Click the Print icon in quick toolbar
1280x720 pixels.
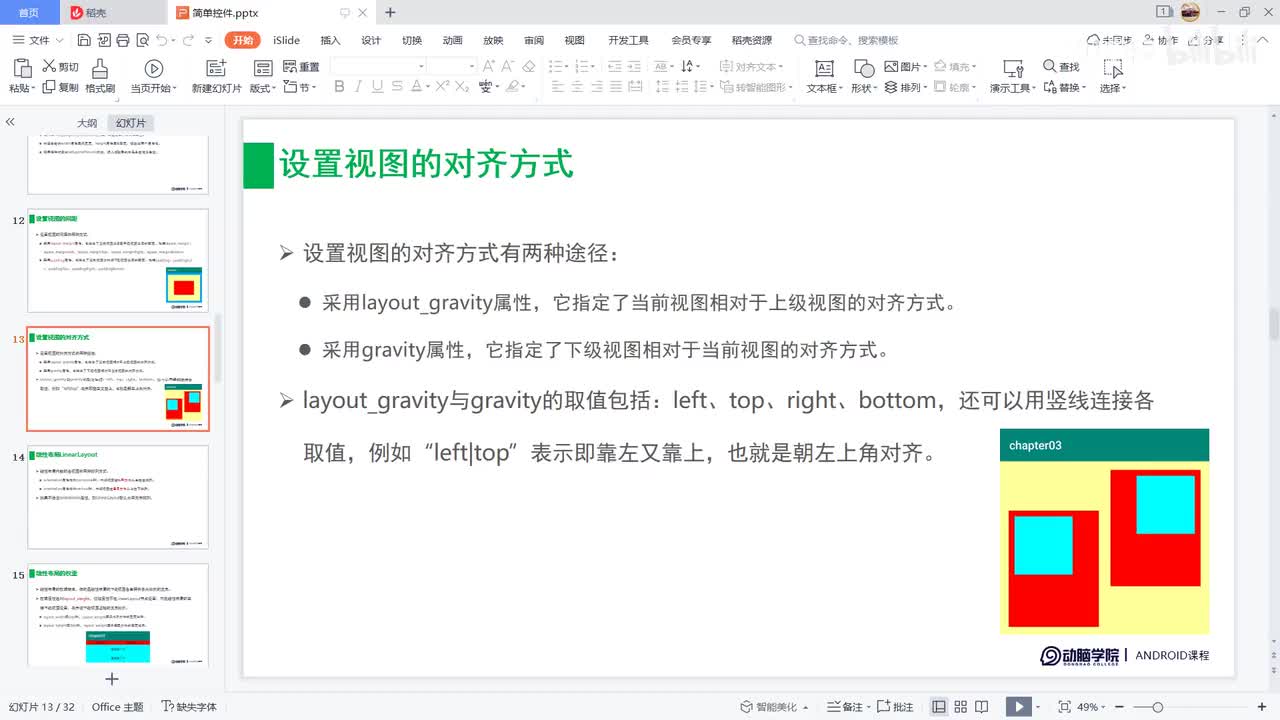(x=122, y=40)
